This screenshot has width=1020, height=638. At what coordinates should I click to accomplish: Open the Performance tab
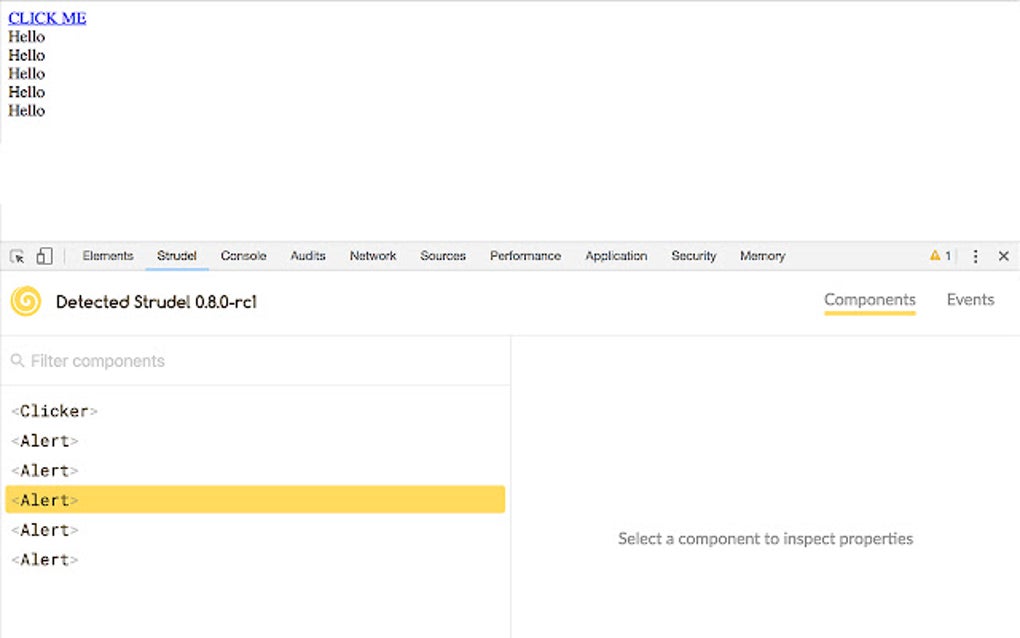[525, 256]
